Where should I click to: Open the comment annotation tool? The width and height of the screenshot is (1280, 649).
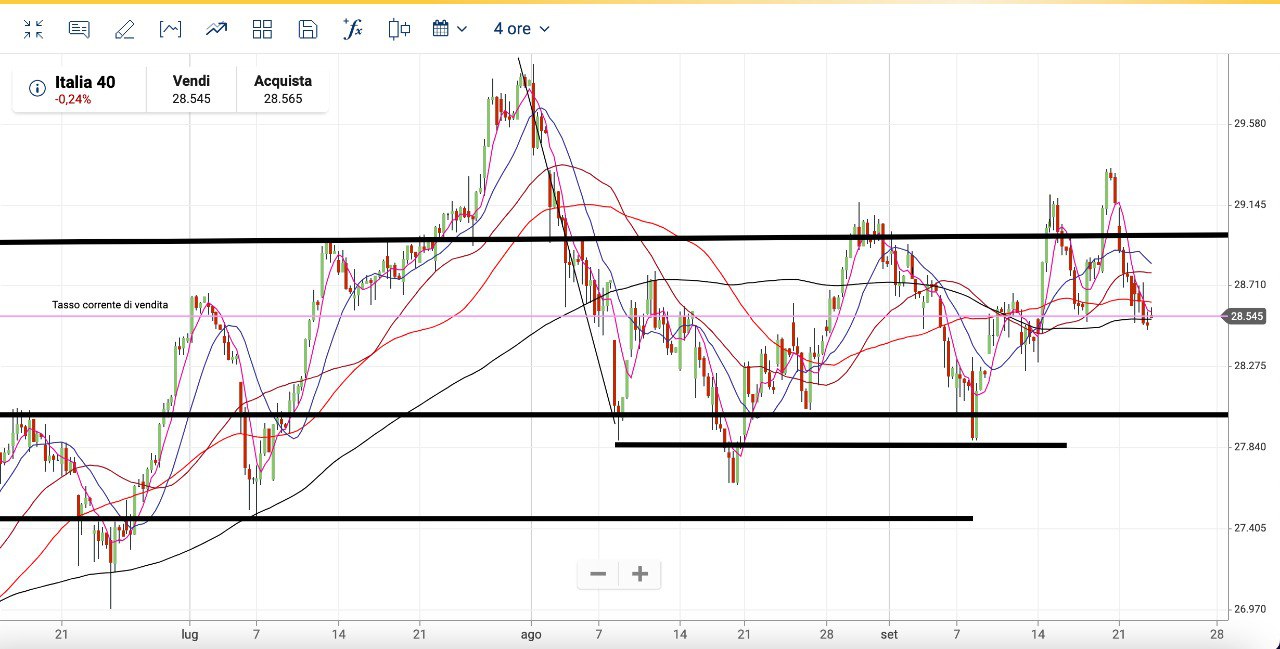(x=79, y=29)
